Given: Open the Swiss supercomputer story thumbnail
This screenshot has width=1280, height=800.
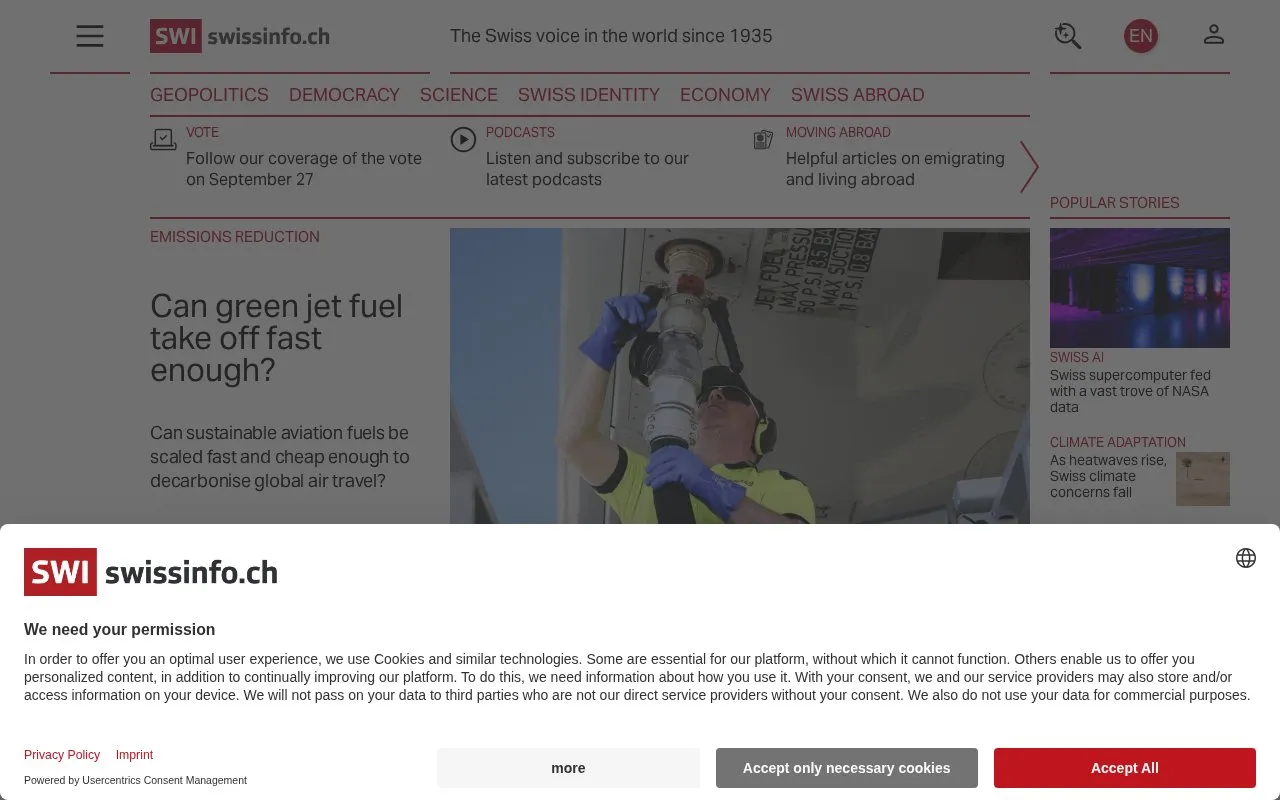Looking at the screenshot, I should 1140,288.
